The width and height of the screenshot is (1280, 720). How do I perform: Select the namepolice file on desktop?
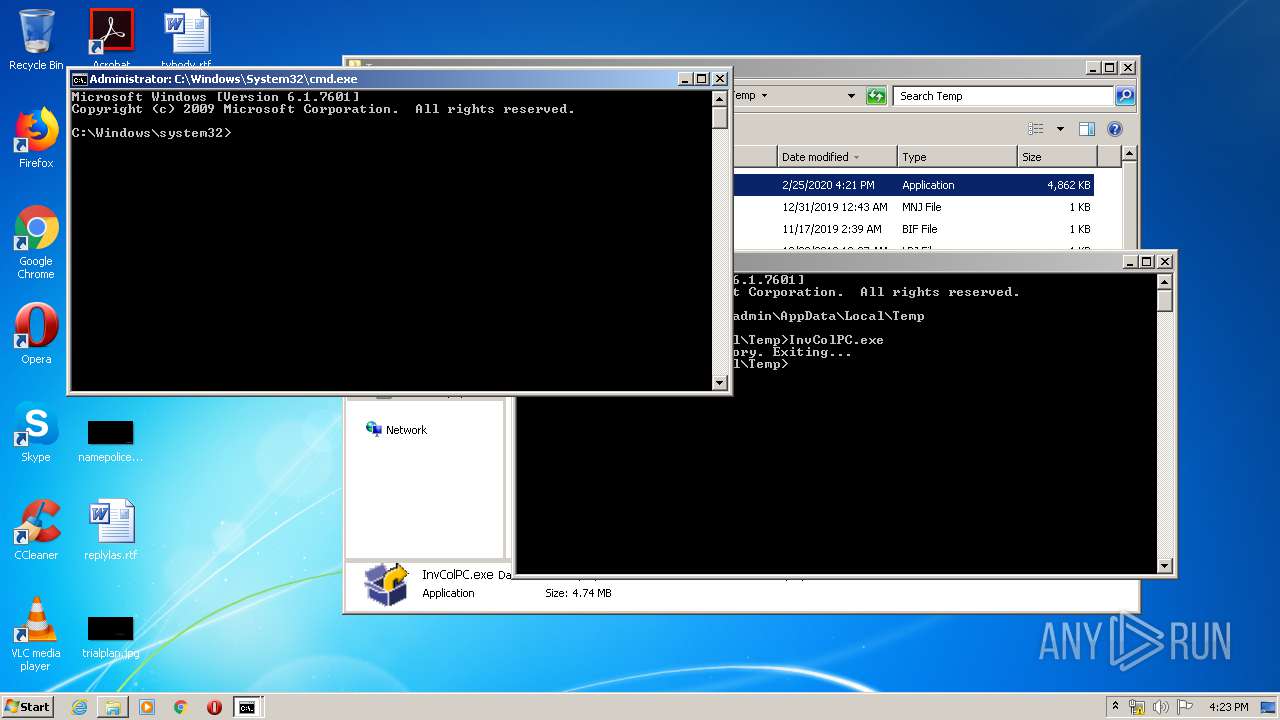click(110, 441)
